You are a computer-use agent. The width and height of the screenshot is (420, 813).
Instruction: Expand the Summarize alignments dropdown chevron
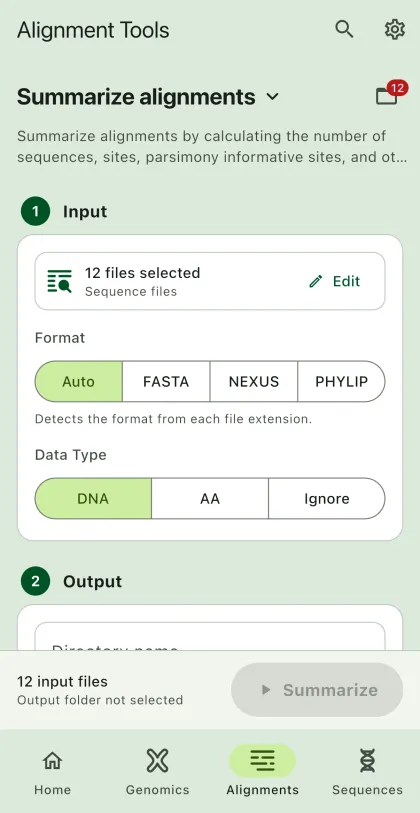tap(272, 96)
